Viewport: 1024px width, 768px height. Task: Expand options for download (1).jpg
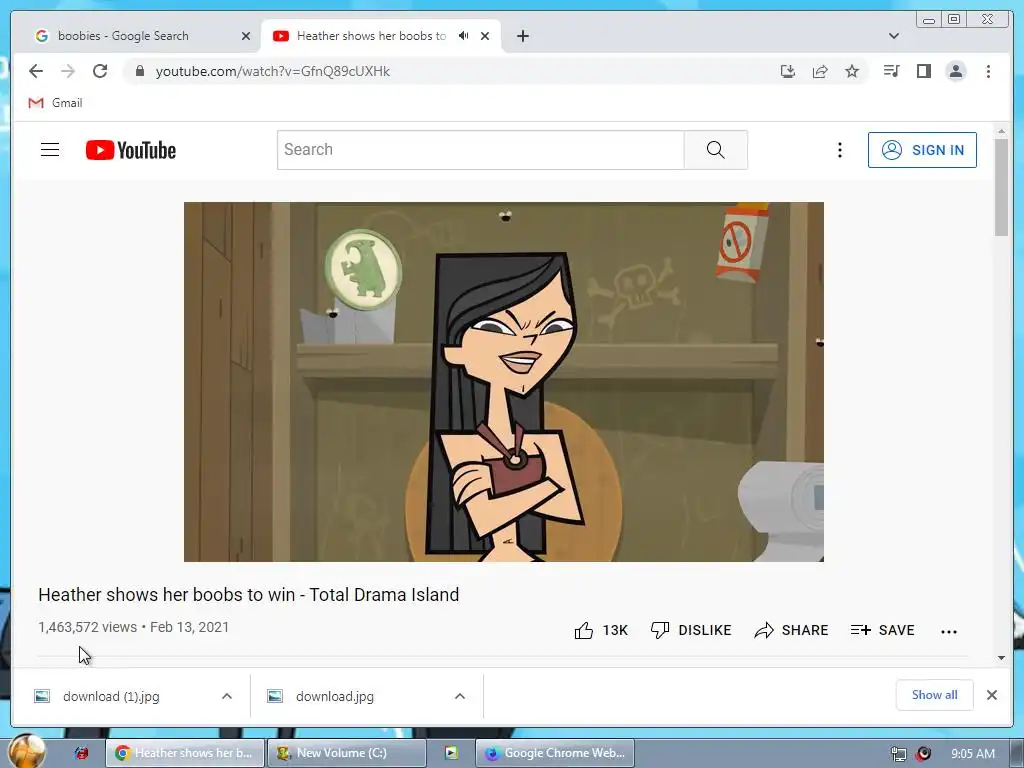227,696
